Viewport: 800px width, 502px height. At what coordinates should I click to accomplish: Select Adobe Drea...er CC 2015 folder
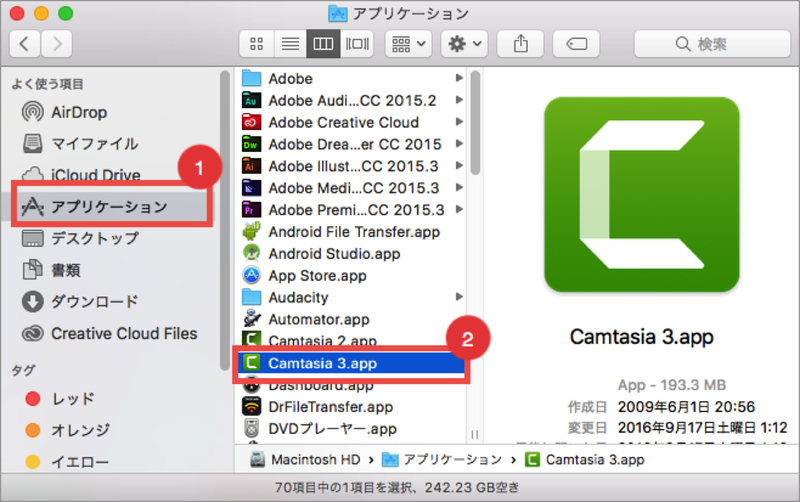click(352, 144)
